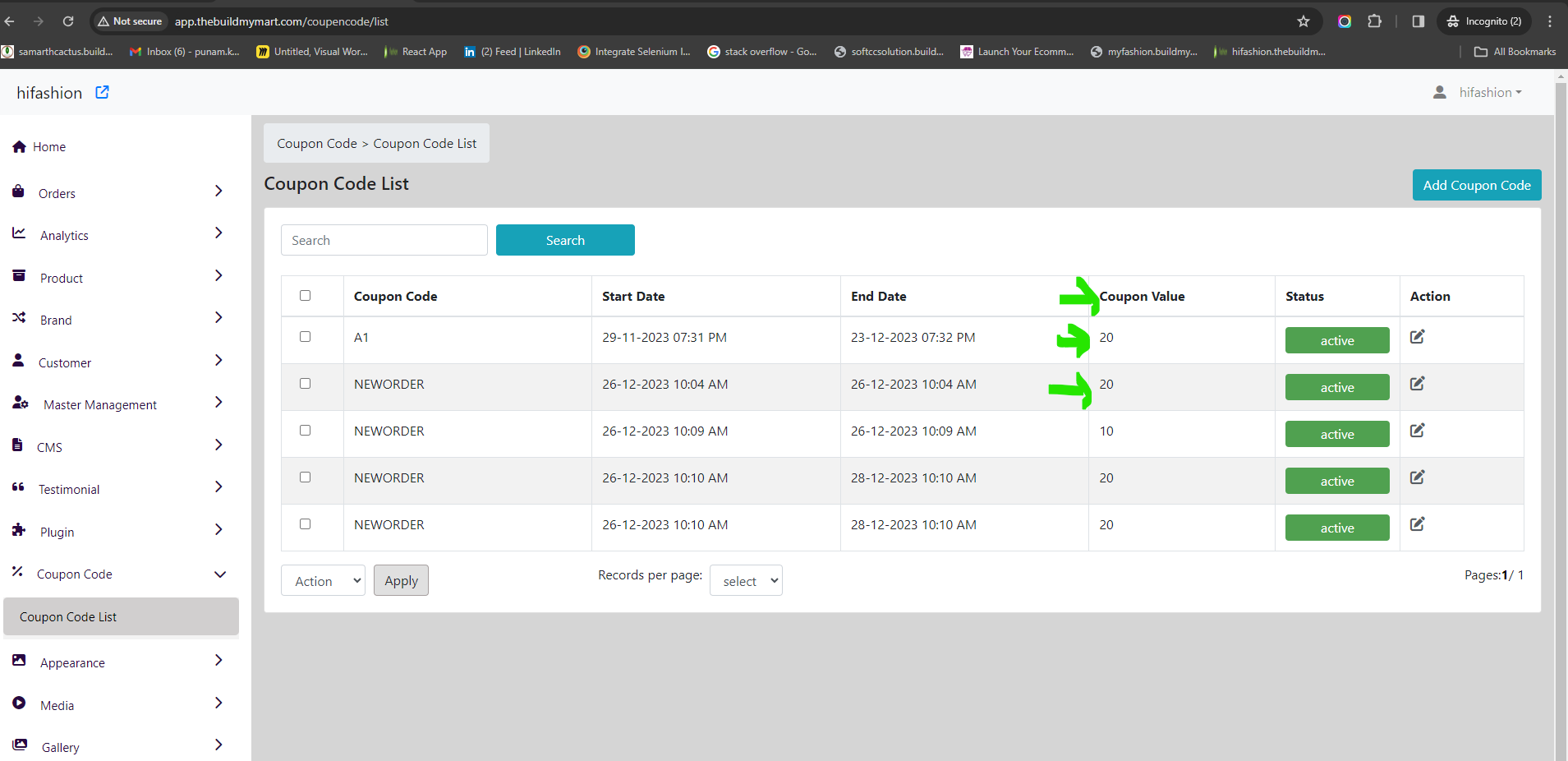Click the browser address bar URL
This screenshot has width=1568, height=761.
coord(281,21)
